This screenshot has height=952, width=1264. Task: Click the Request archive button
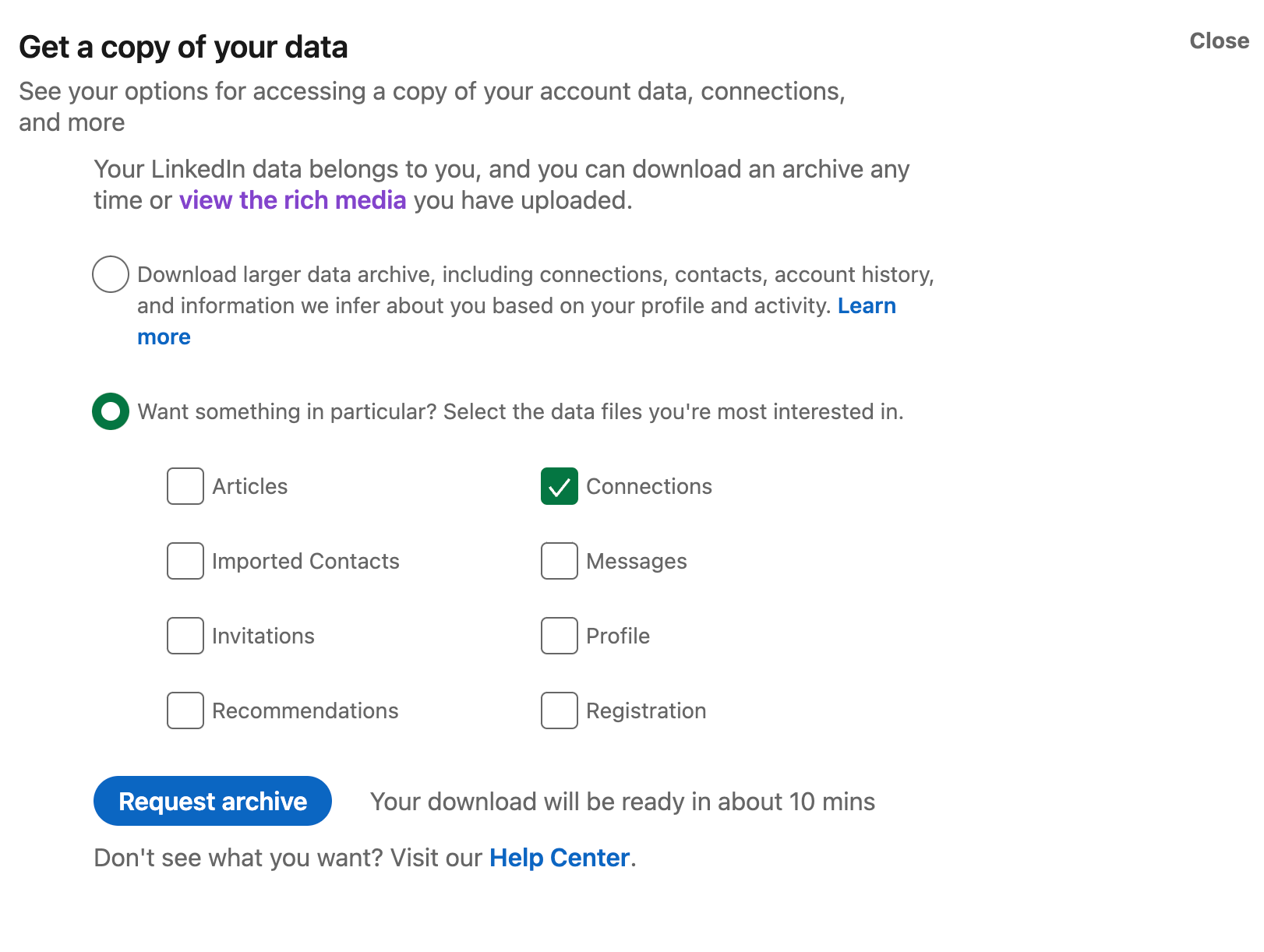coord(213,801)
